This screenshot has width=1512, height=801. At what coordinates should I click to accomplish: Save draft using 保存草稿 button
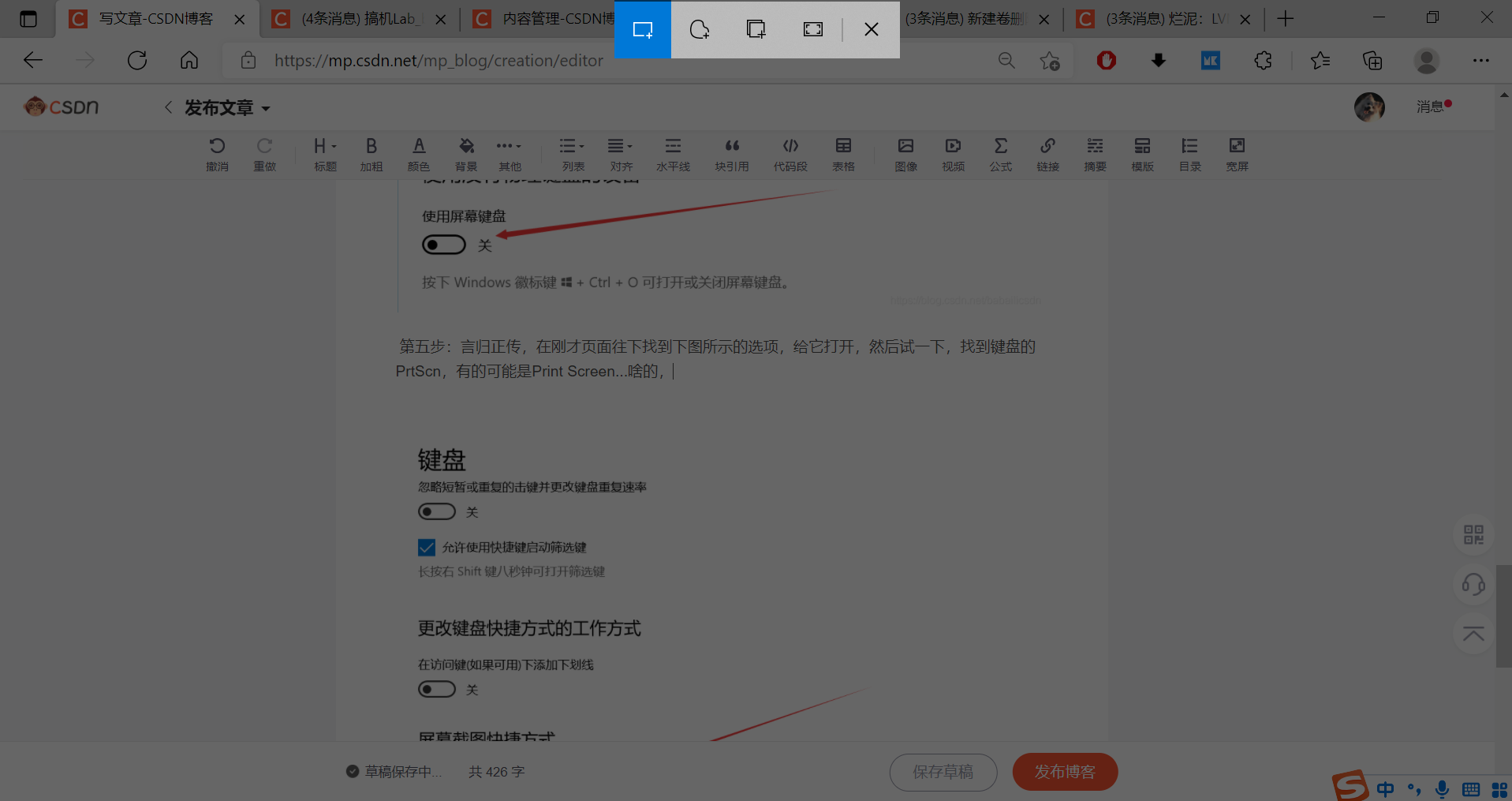pyautogui.click(x=943, y=772)
